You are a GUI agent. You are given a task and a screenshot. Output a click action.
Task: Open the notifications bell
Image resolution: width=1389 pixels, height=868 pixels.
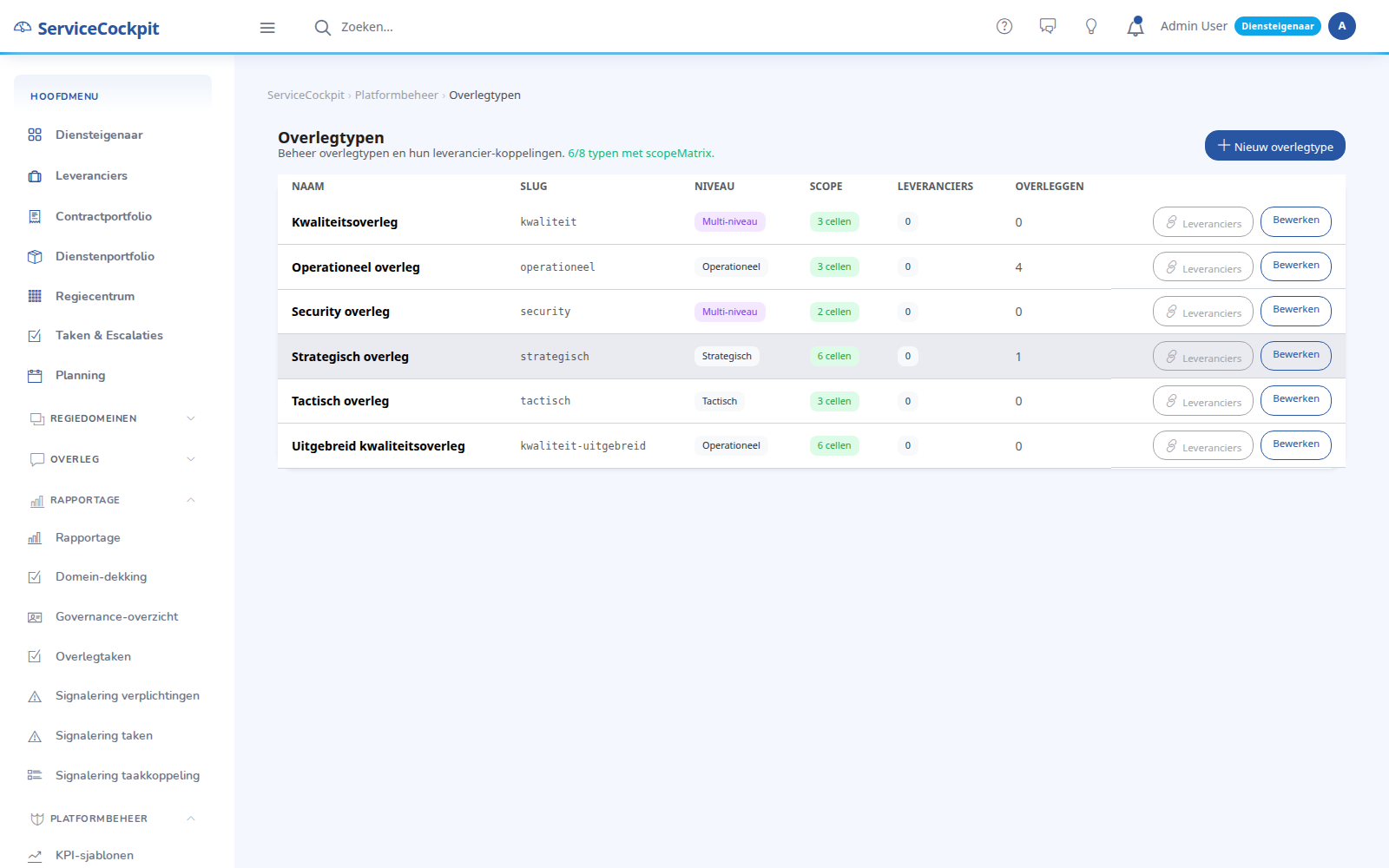tap(1136, 27)
